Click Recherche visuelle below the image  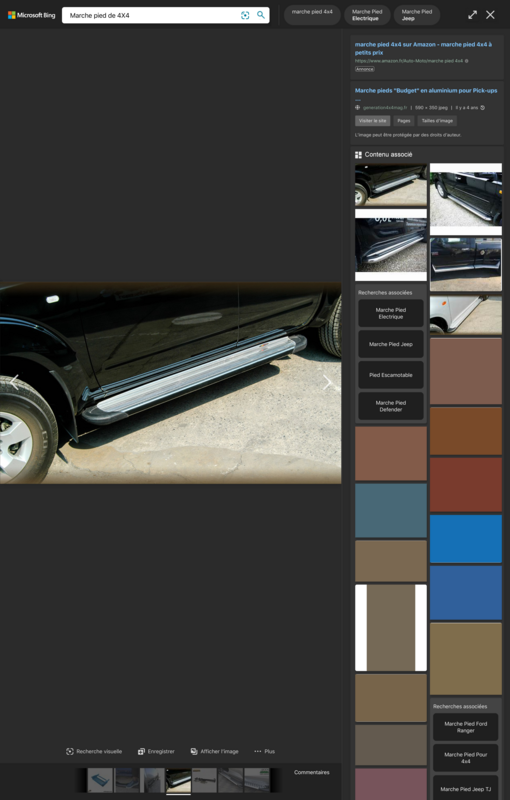(94, 751)
